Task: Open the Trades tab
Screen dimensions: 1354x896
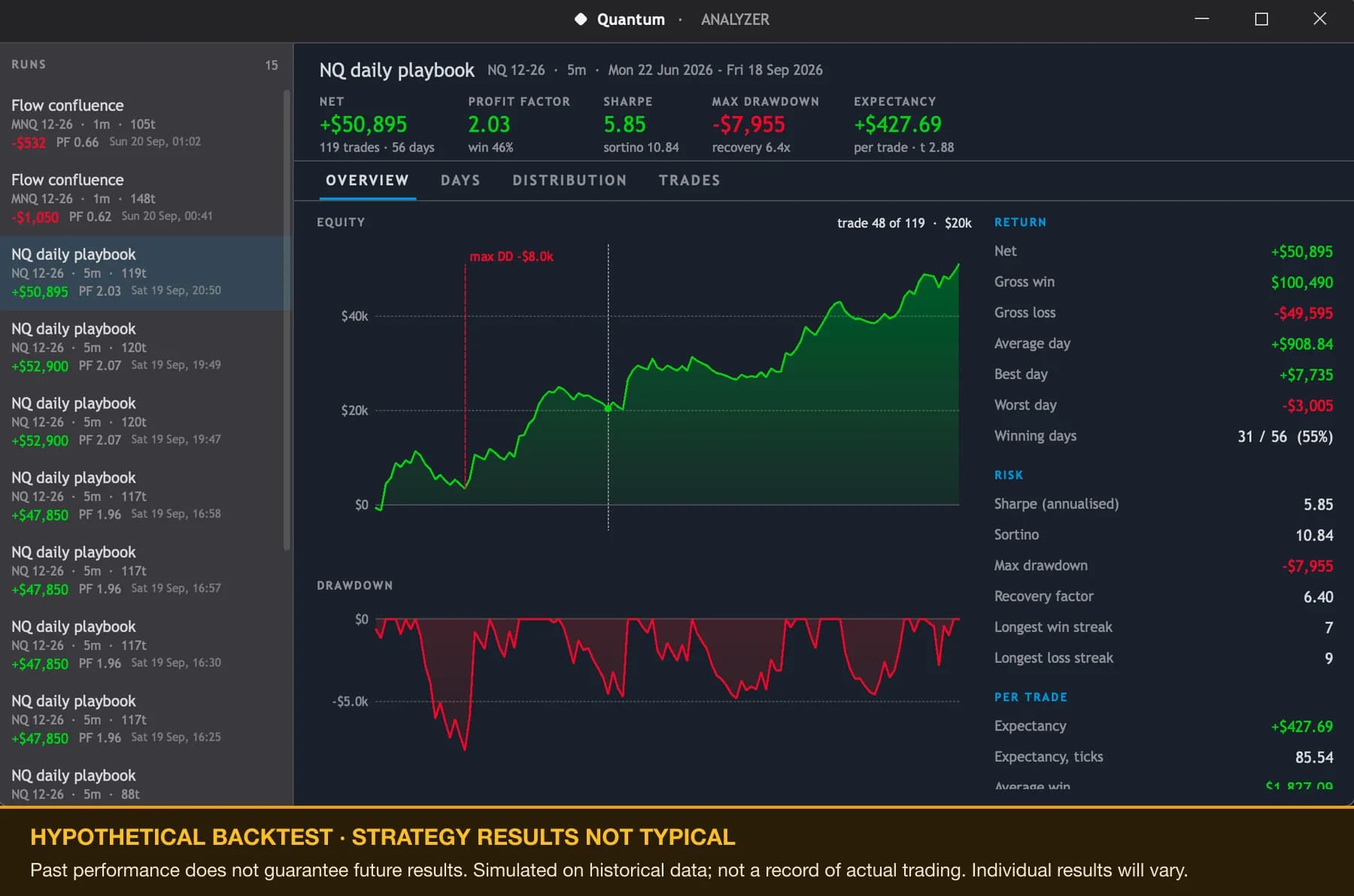Action: click(689, 181)
